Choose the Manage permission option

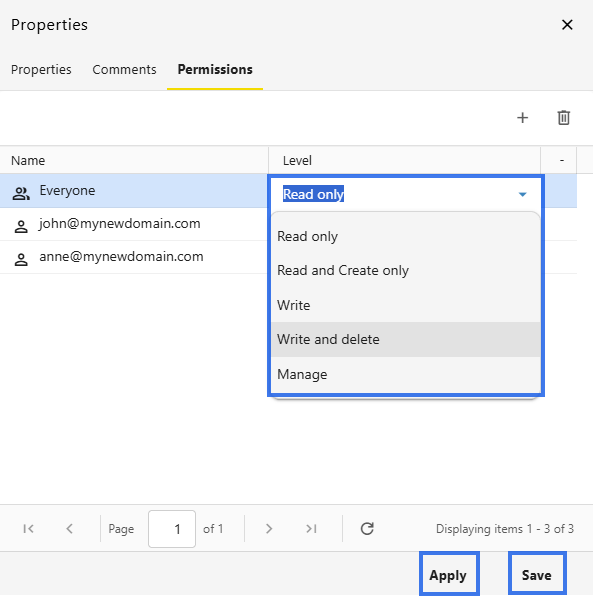[406, 374]
